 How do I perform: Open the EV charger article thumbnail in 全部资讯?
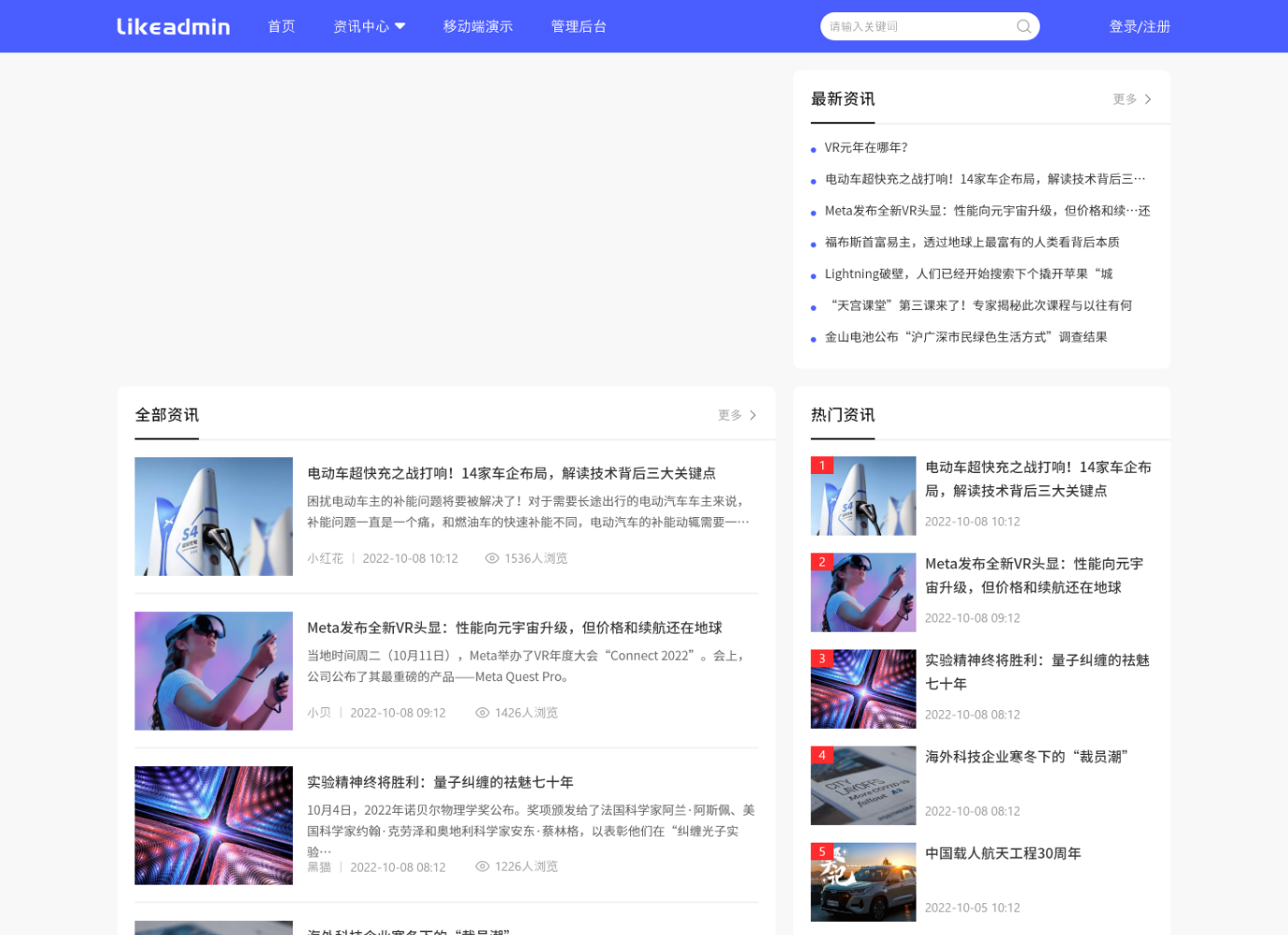[x=214, y=516]
